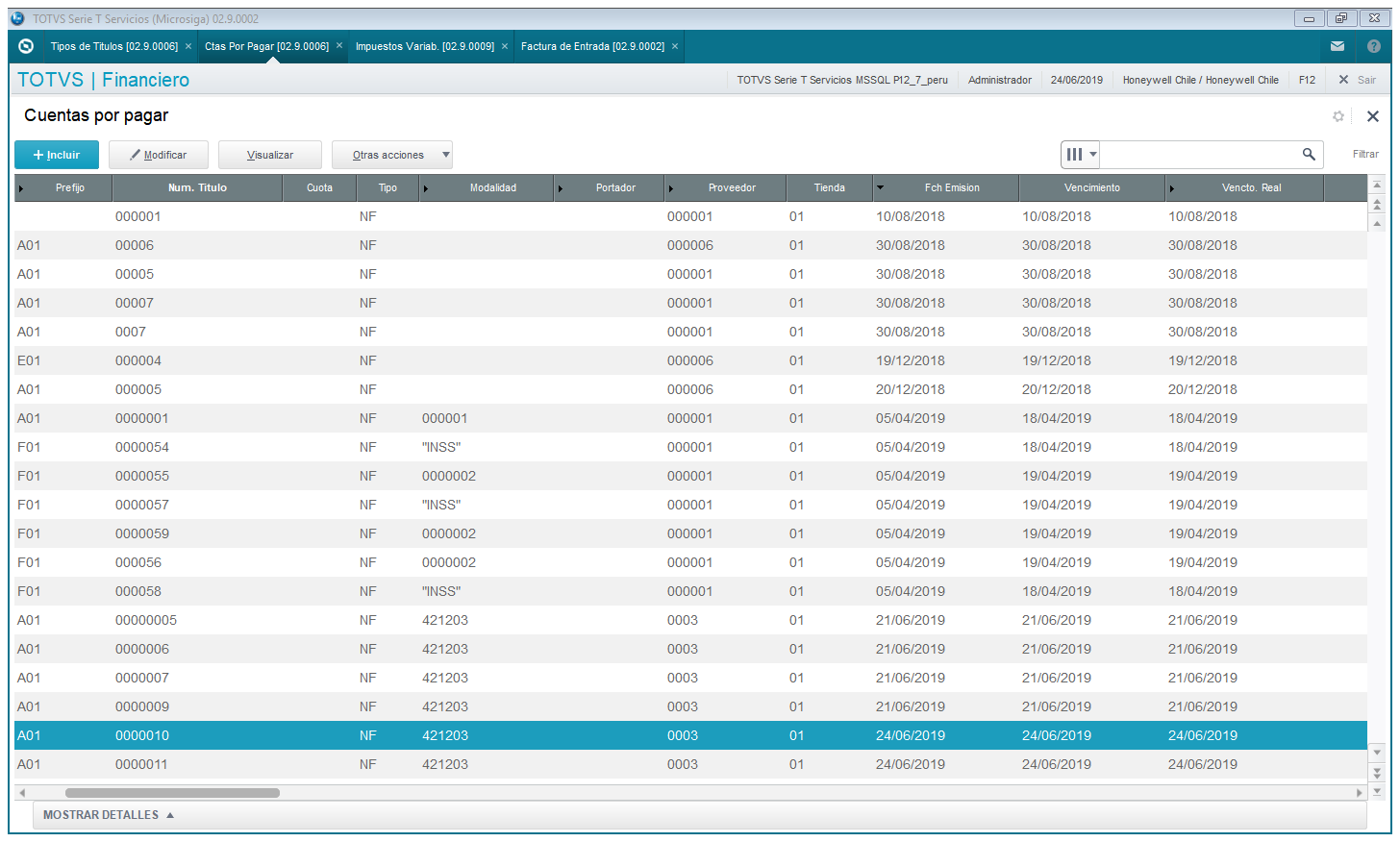Click the Visualizar button
Screen dimensions: 1400x842
pyautogui.click(x=270, y=155)
